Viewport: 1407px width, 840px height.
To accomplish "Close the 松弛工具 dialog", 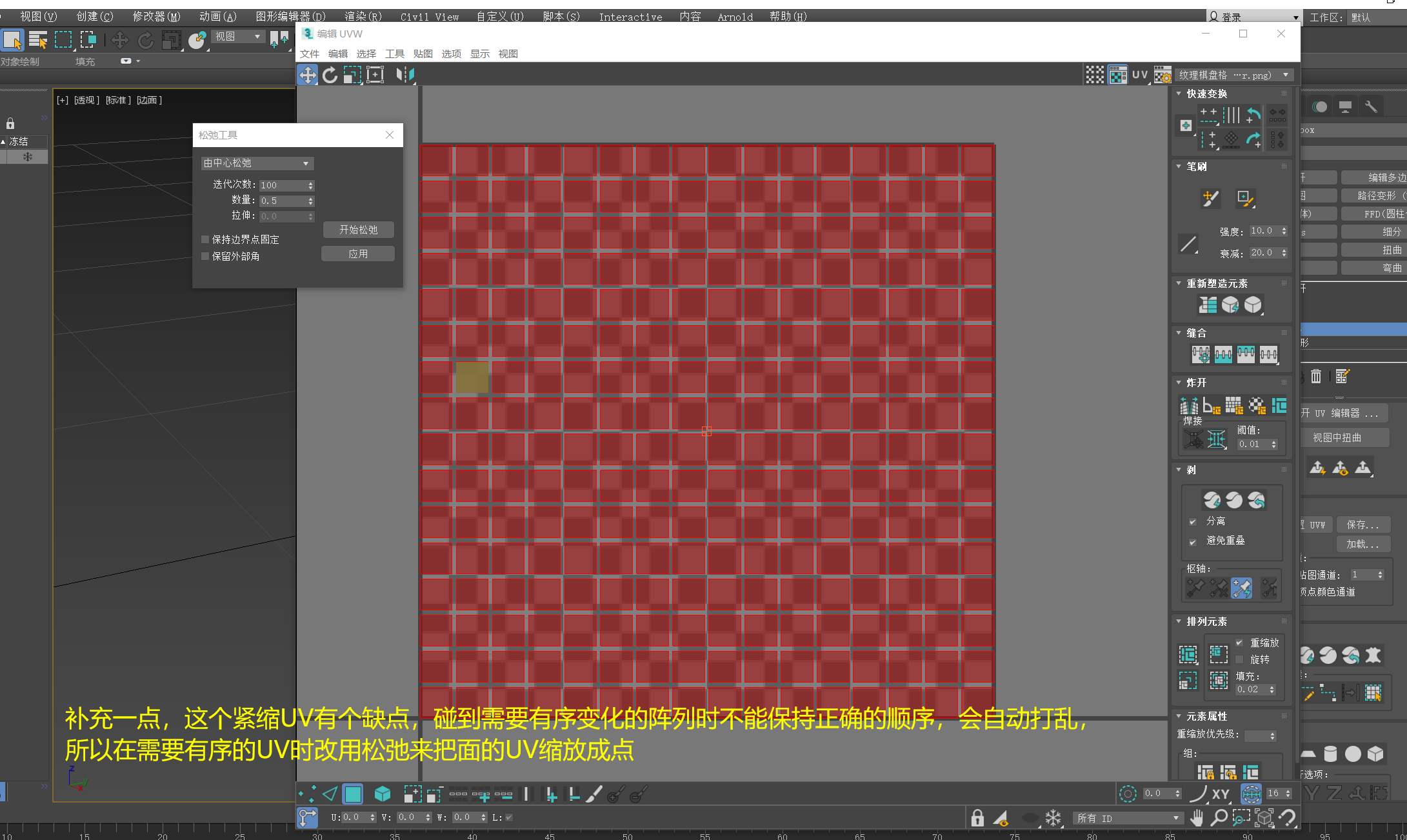I will pos(390,135).
